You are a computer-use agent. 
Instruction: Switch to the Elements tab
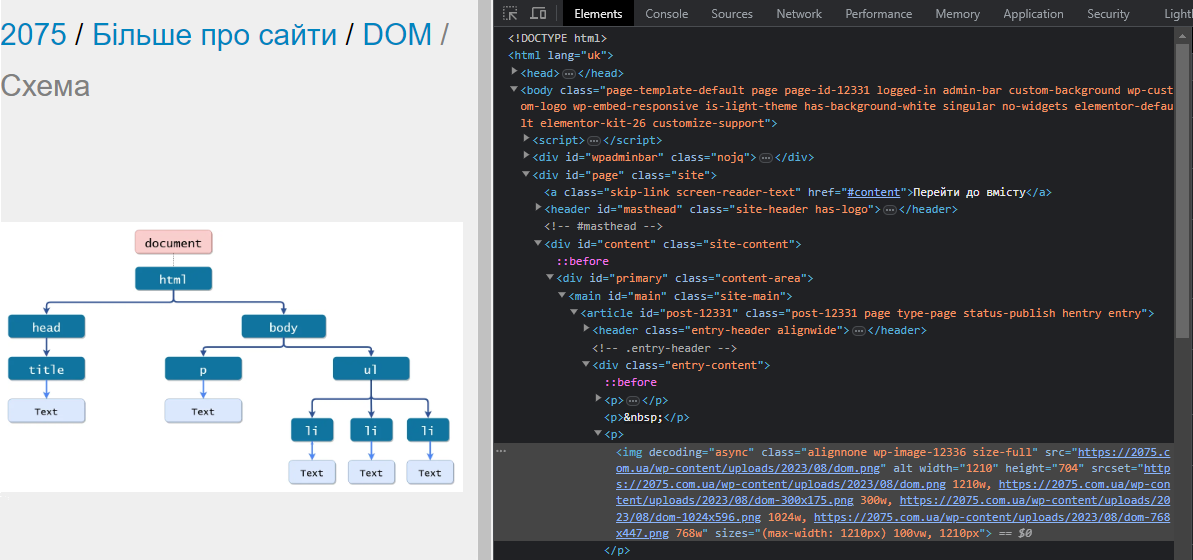click(598, 14)
